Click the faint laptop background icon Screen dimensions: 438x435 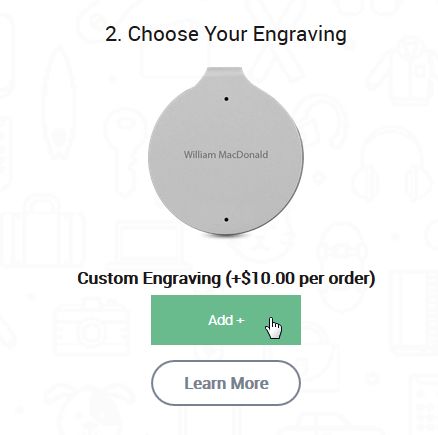tap(150, 243)
